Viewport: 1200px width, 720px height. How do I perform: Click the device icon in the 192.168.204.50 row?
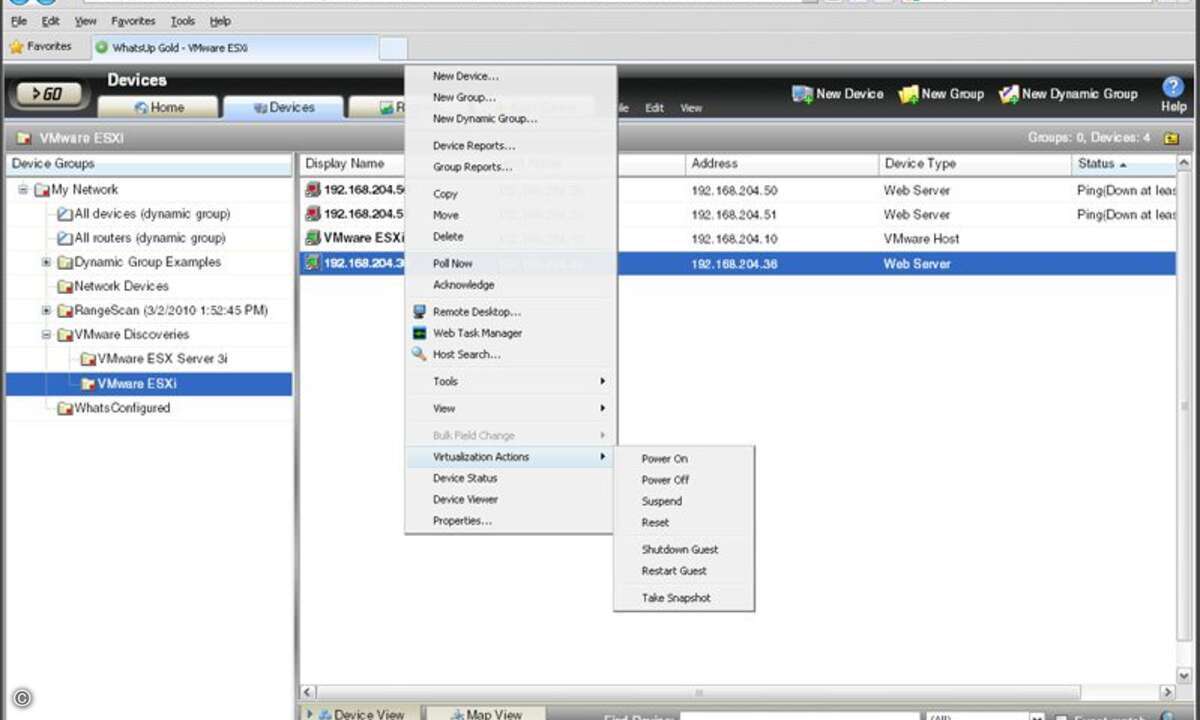click(x=313, y=189)
